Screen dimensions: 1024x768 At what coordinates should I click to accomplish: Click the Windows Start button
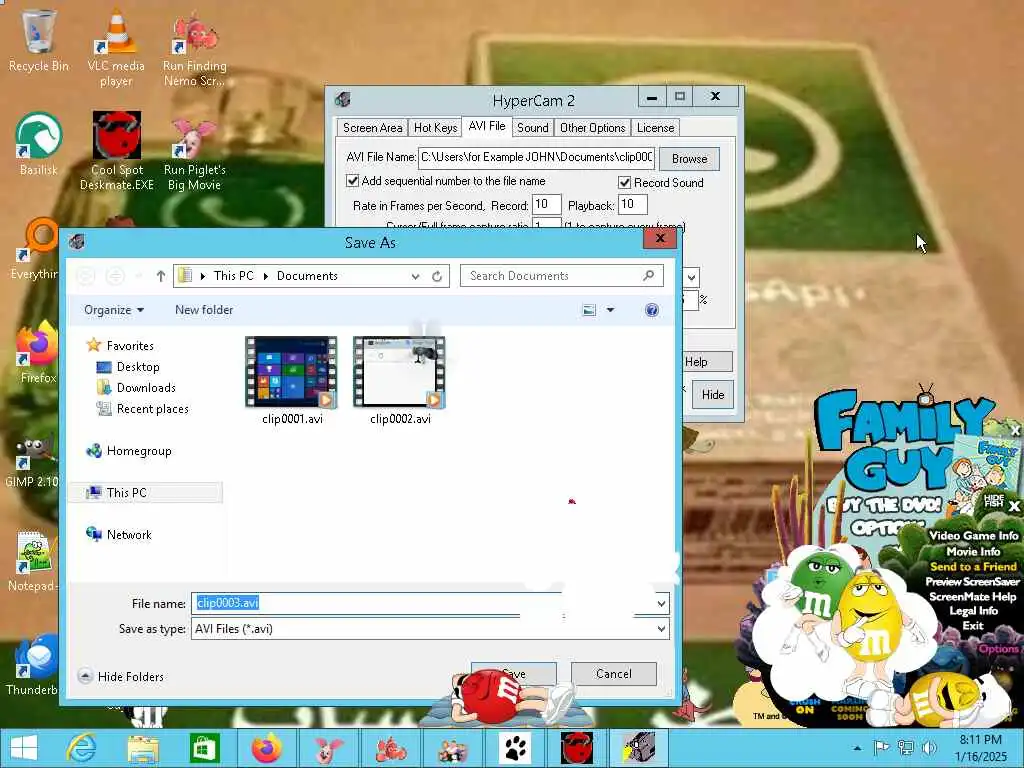click(x=24, y=748)
